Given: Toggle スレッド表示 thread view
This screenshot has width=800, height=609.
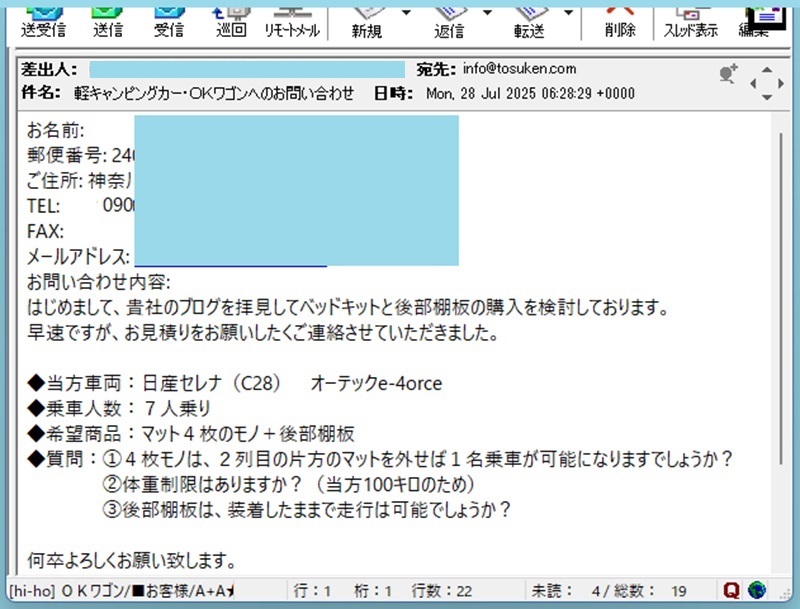Looking at the screenshot, I should coord(690,20).
